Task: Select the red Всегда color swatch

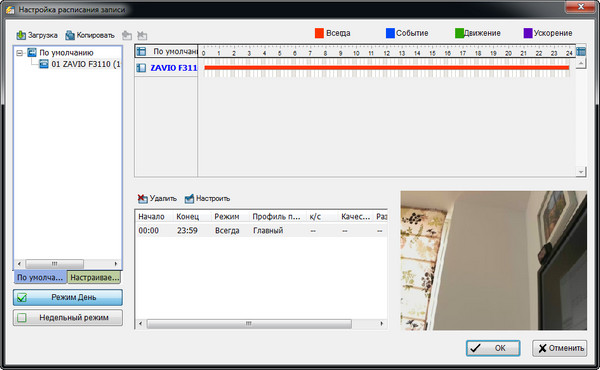Action: click(x=319, y=33)
